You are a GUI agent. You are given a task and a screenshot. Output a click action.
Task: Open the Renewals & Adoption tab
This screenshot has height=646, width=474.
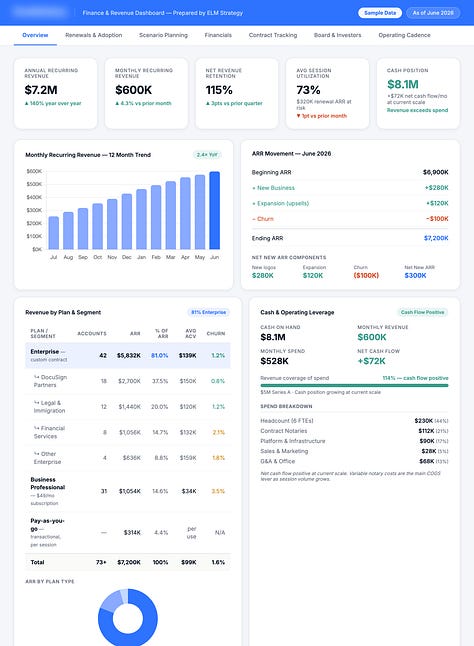[93, 35]
